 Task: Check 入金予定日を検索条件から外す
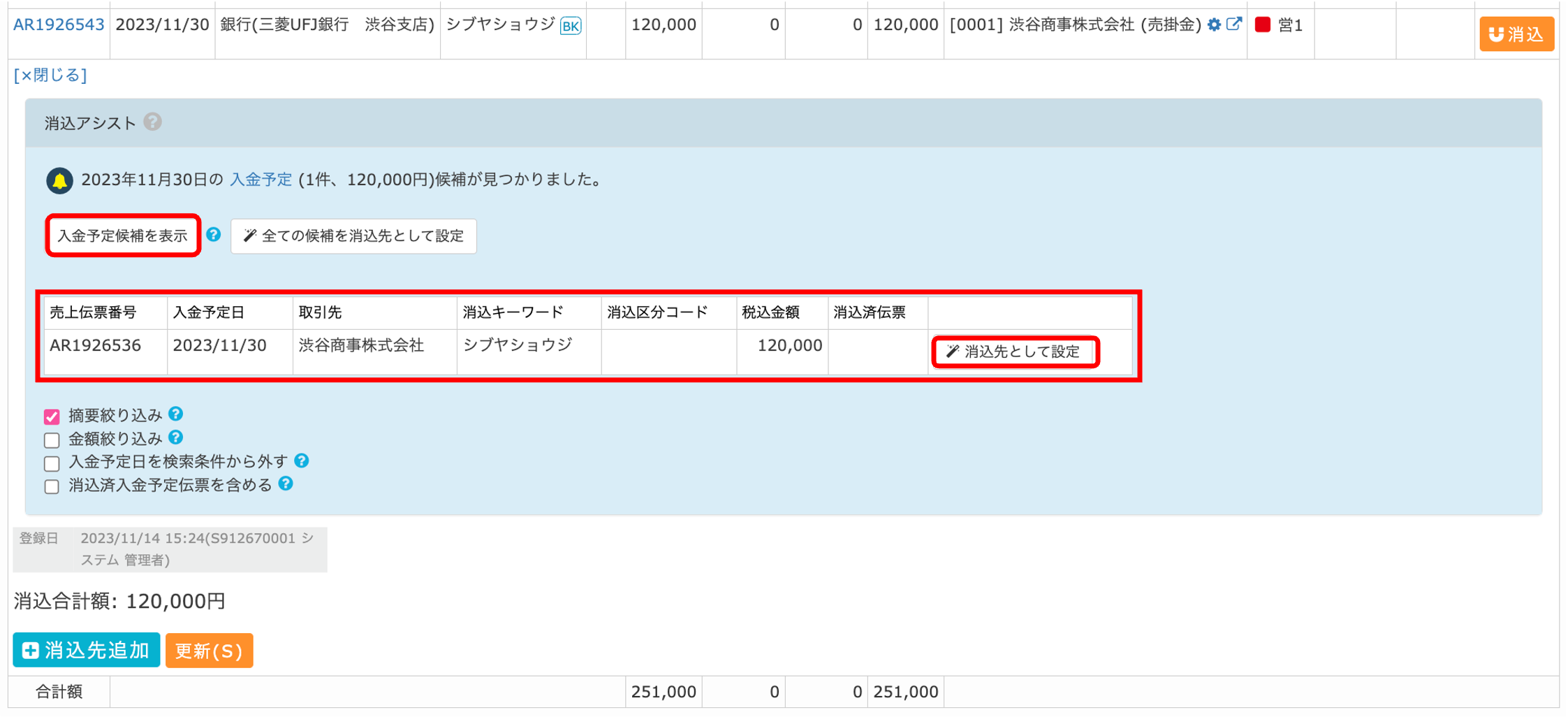point(52,463)
